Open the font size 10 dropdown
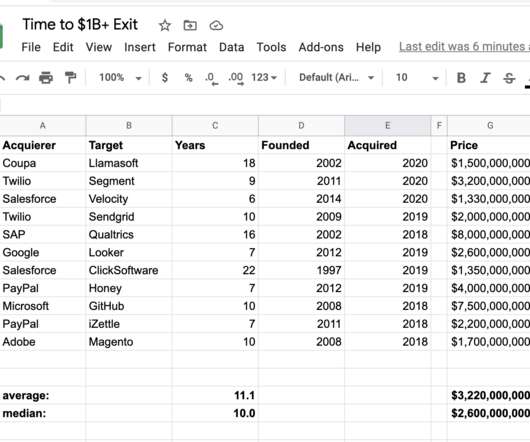Screen dimensions: 530x442 (417, 78)
